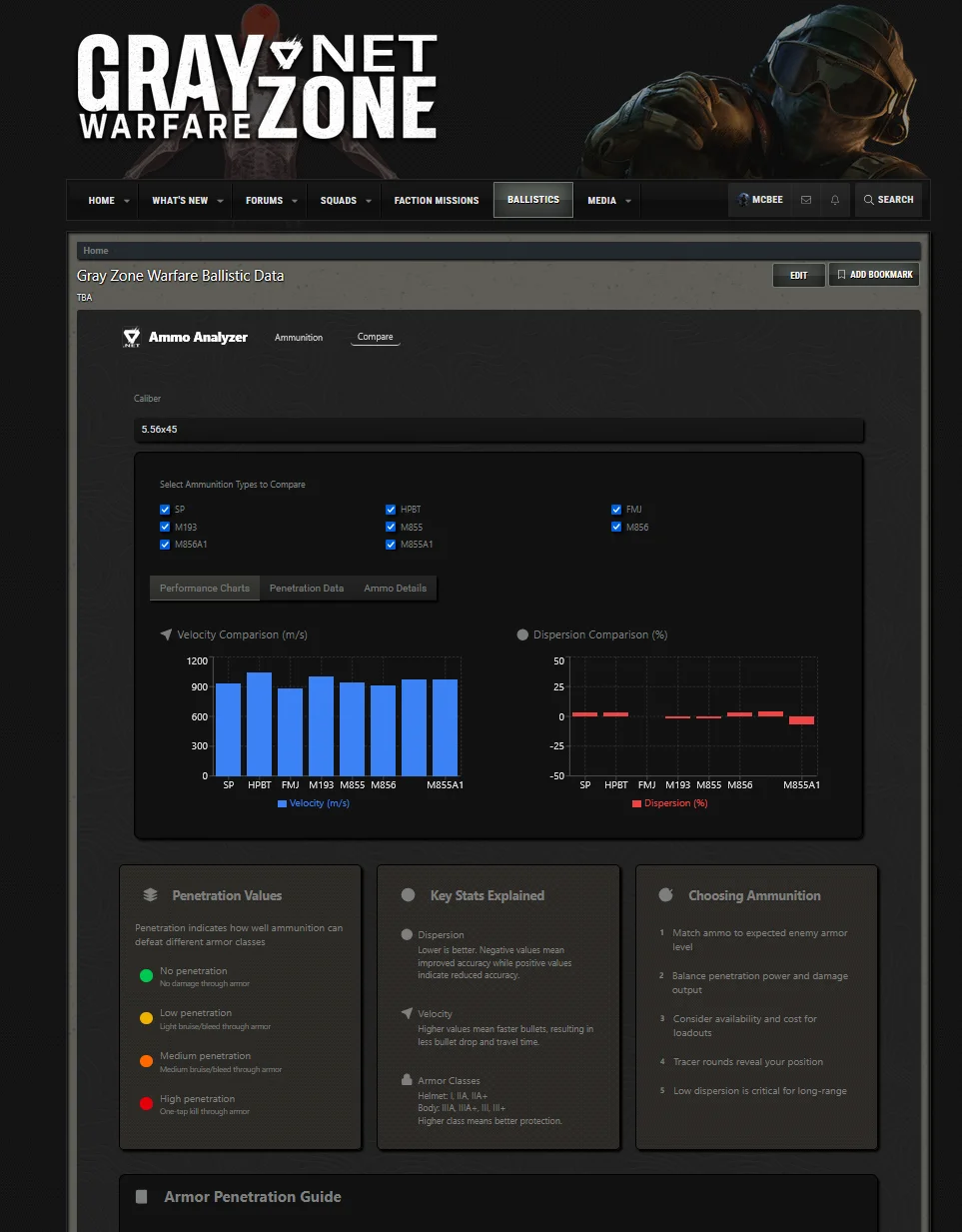The image size is (962, 1232).
Task: Click the Edit button
Action: [x=799, y=275]
